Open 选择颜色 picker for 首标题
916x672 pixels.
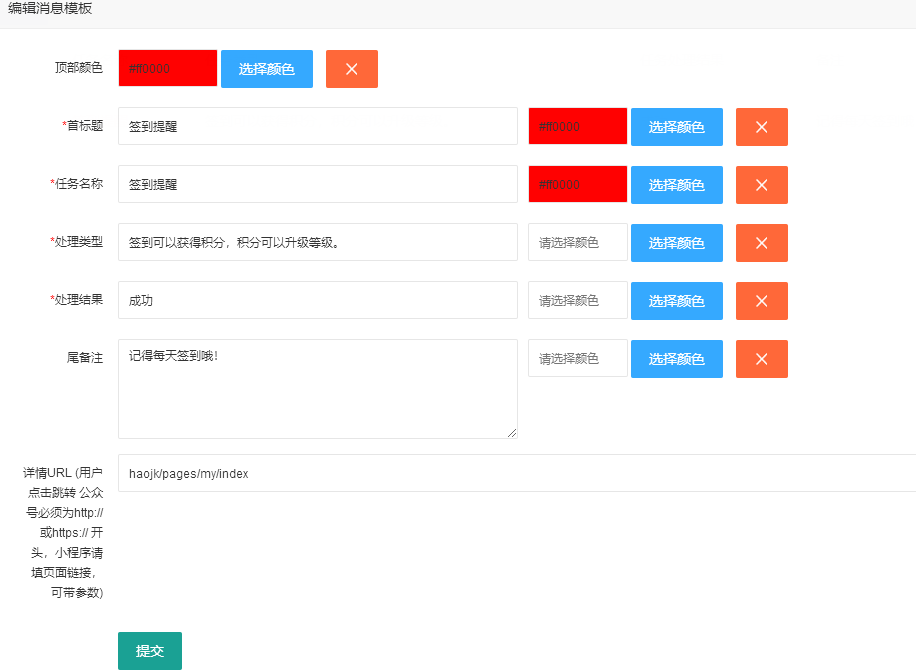coord(677,127)
